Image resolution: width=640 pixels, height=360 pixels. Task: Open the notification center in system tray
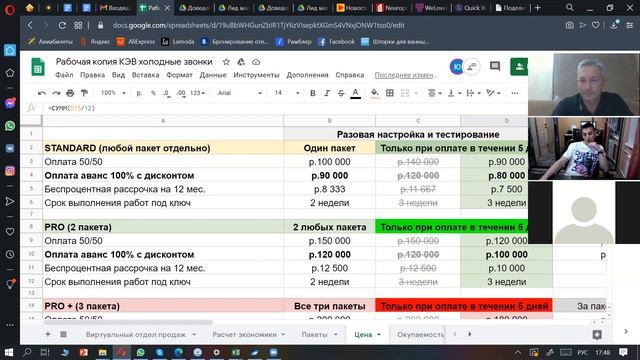click(x=623, y=352)
